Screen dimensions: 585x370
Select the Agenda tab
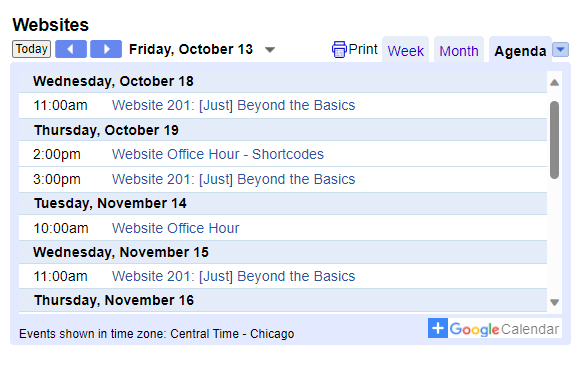pos(520,51)
